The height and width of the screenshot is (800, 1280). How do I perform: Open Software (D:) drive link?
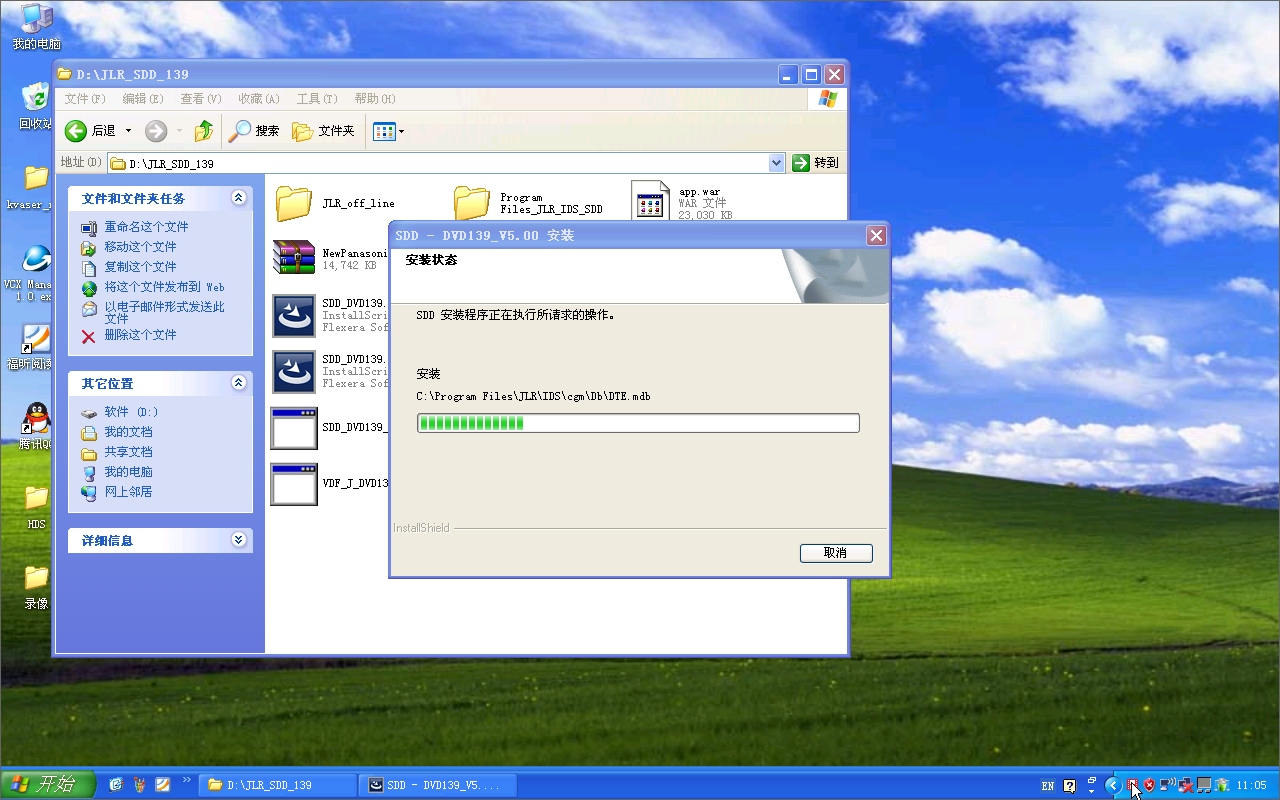click(x=131, y=412)
